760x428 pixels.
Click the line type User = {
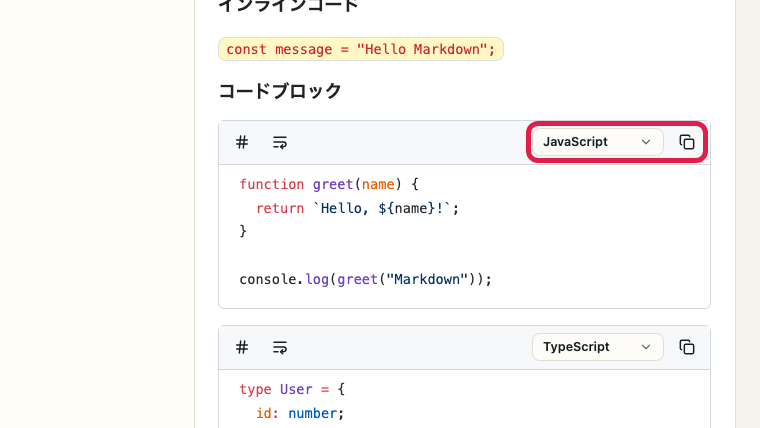[292, 390]
